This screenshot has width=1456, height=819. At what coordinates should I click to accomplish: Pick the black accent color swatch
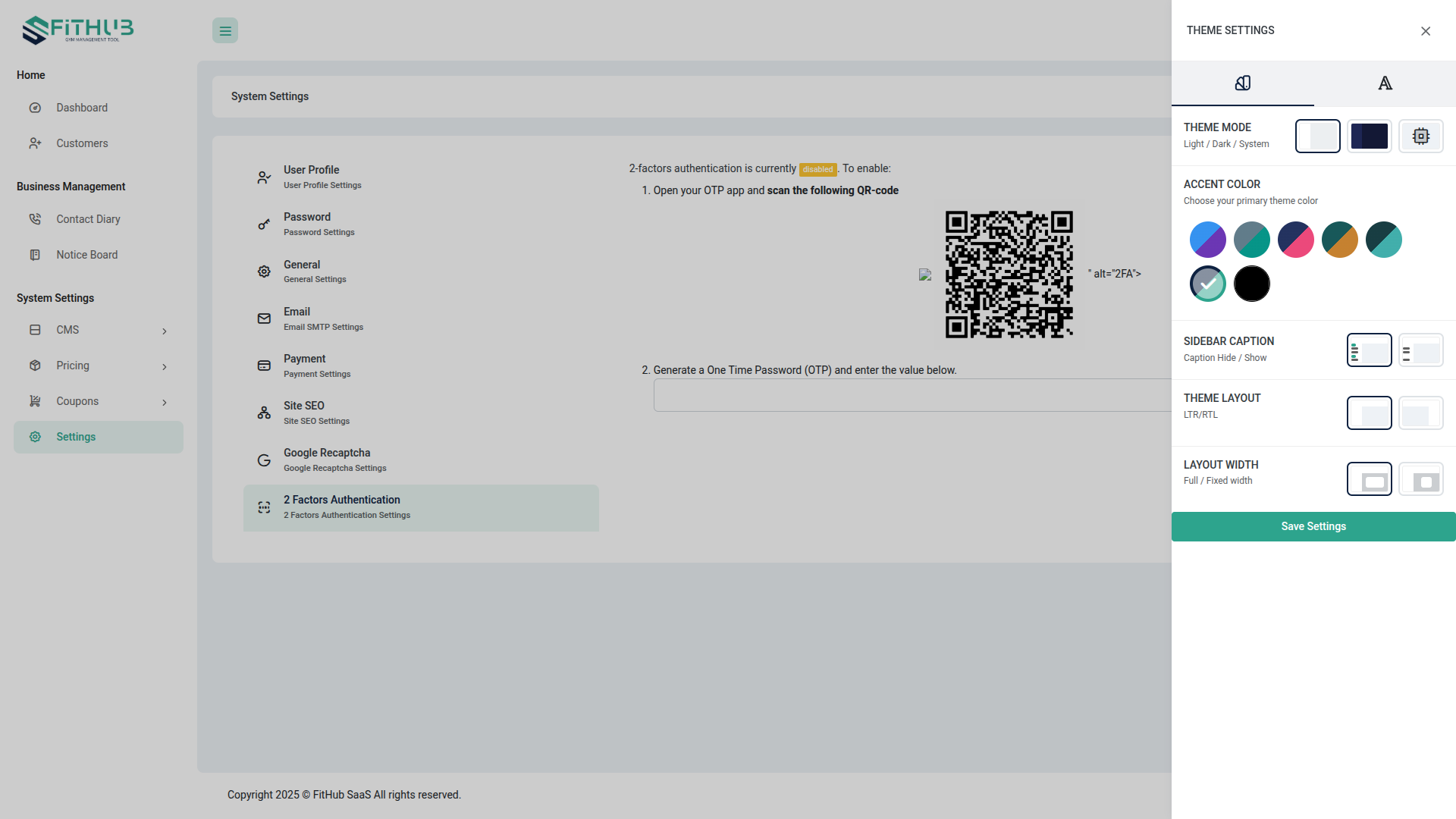pyautogui.click(x=1251, y=284)
